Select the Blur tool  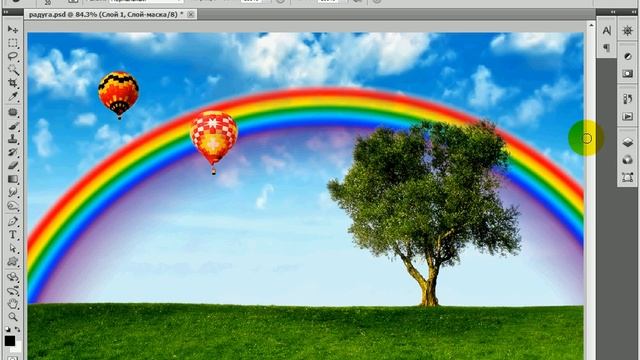pyautogui.click(x=13, y=193)
